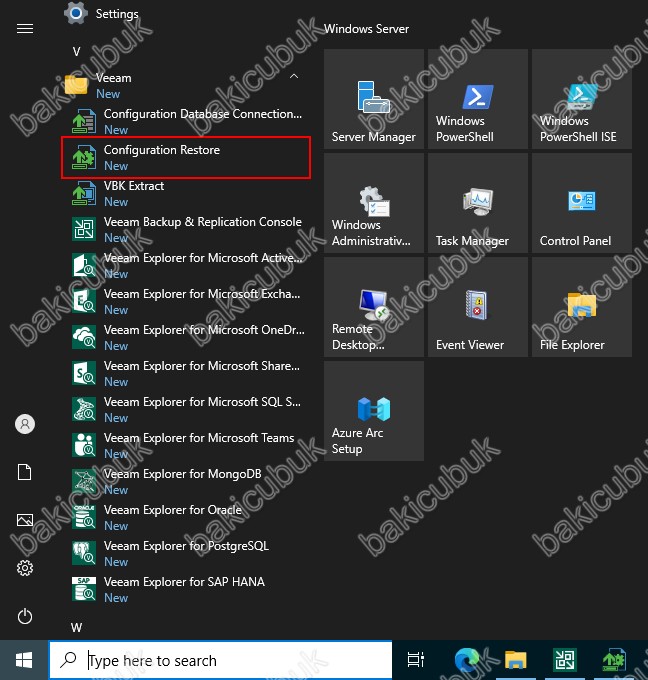This screenshot has height=680, width=648.
Task: Open Windows Administrative Tools tile
Action: 374,203
